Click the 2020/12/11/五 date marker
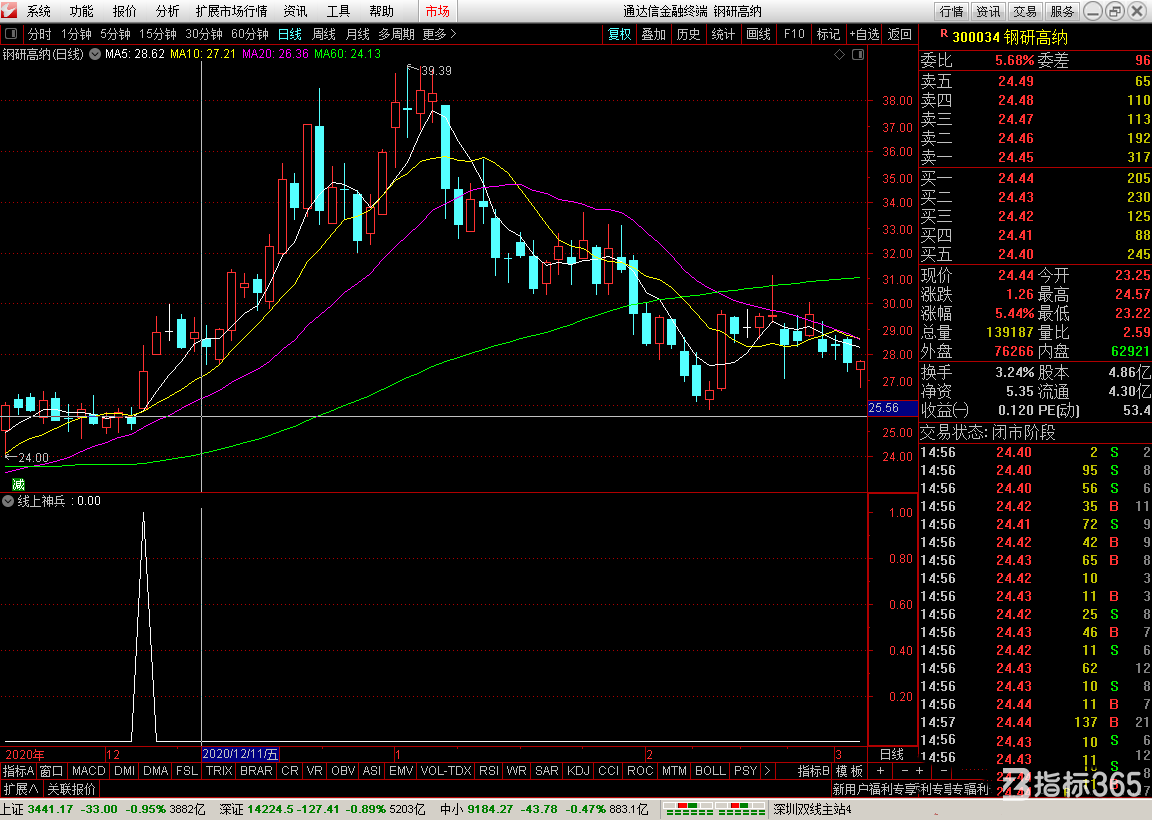 pos(240,753)
